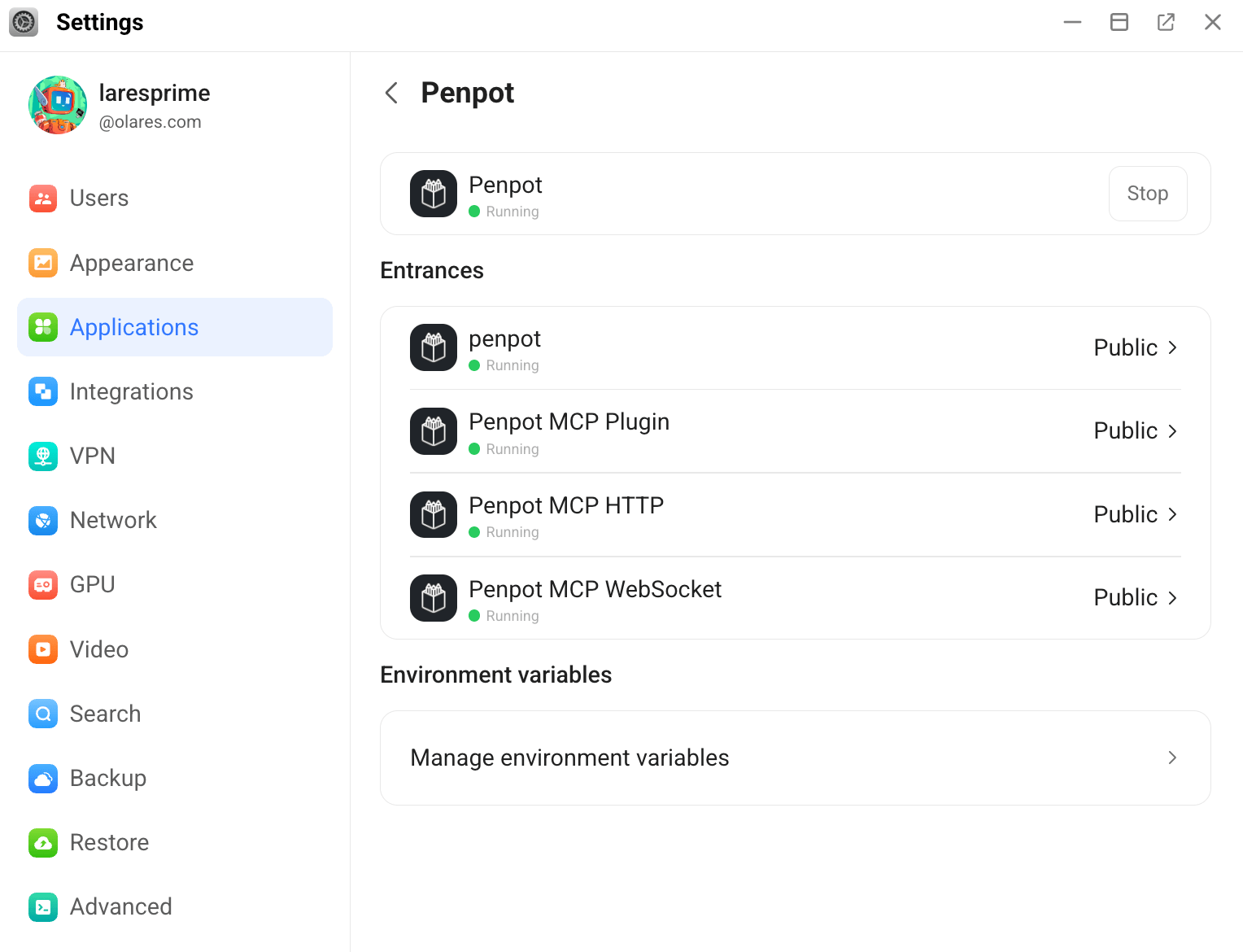Open the VPN settings section

tap(175, 456)
